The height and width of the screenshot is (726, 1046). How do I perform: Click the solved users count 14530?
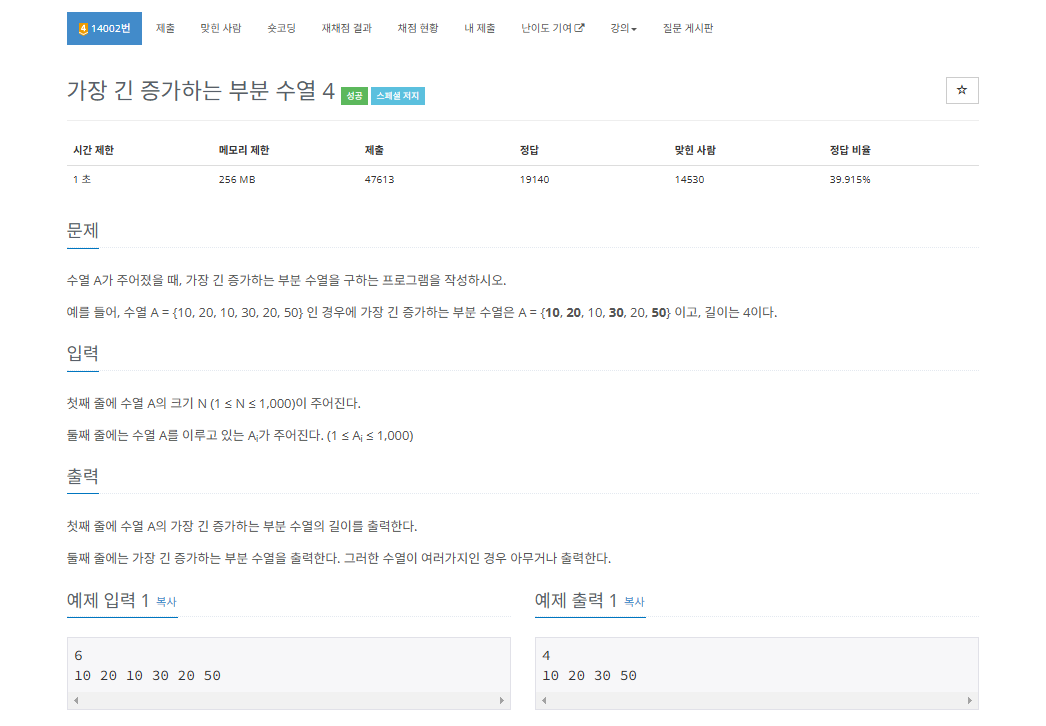point(689,179)
